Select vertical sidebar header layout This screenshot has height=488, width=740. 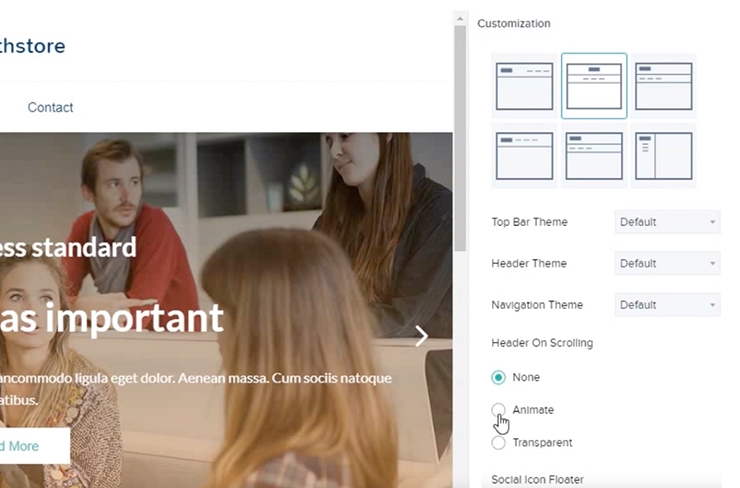(664, 156)
